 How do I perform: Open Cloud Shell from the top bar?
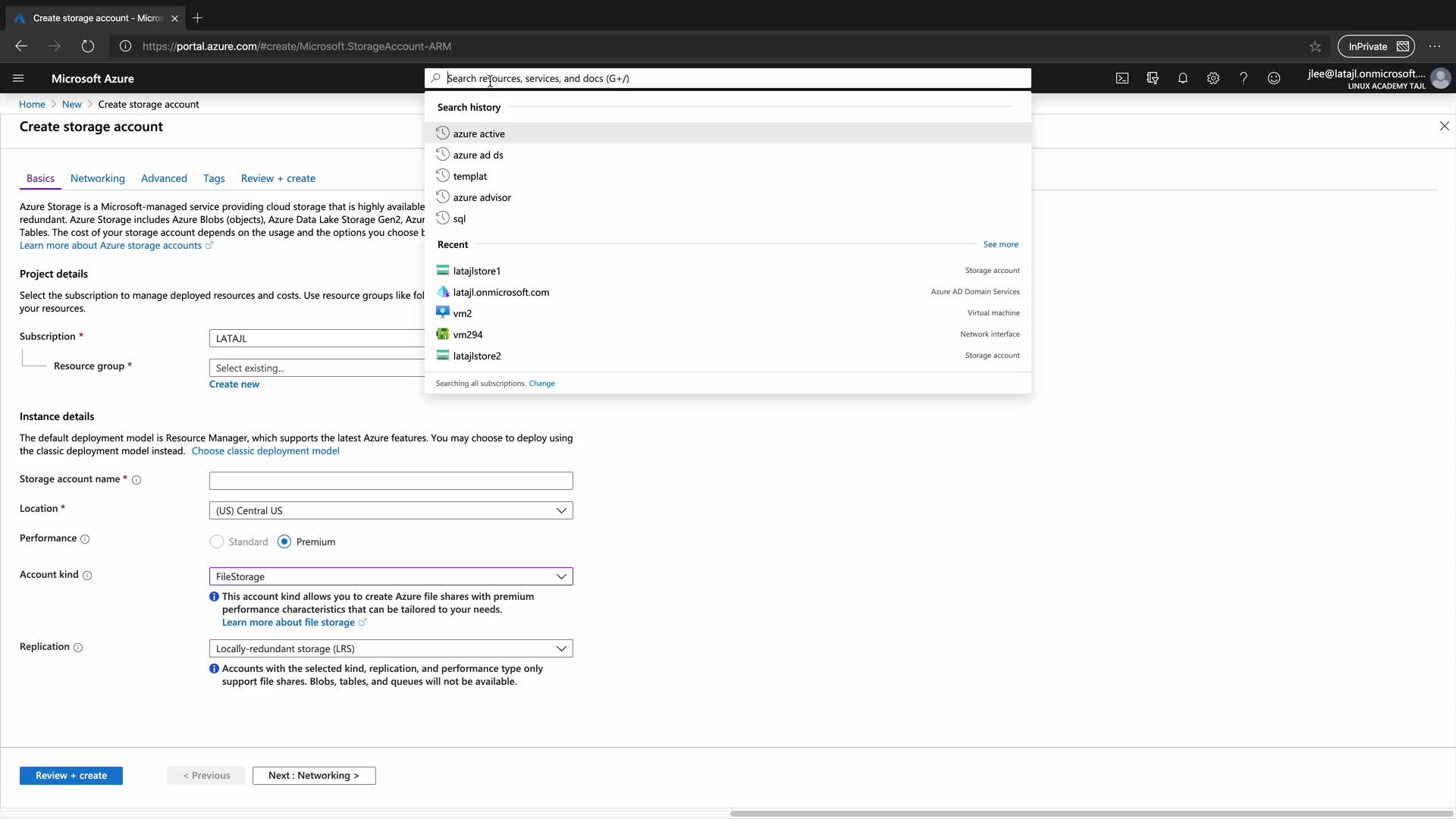pos(1122,78)
